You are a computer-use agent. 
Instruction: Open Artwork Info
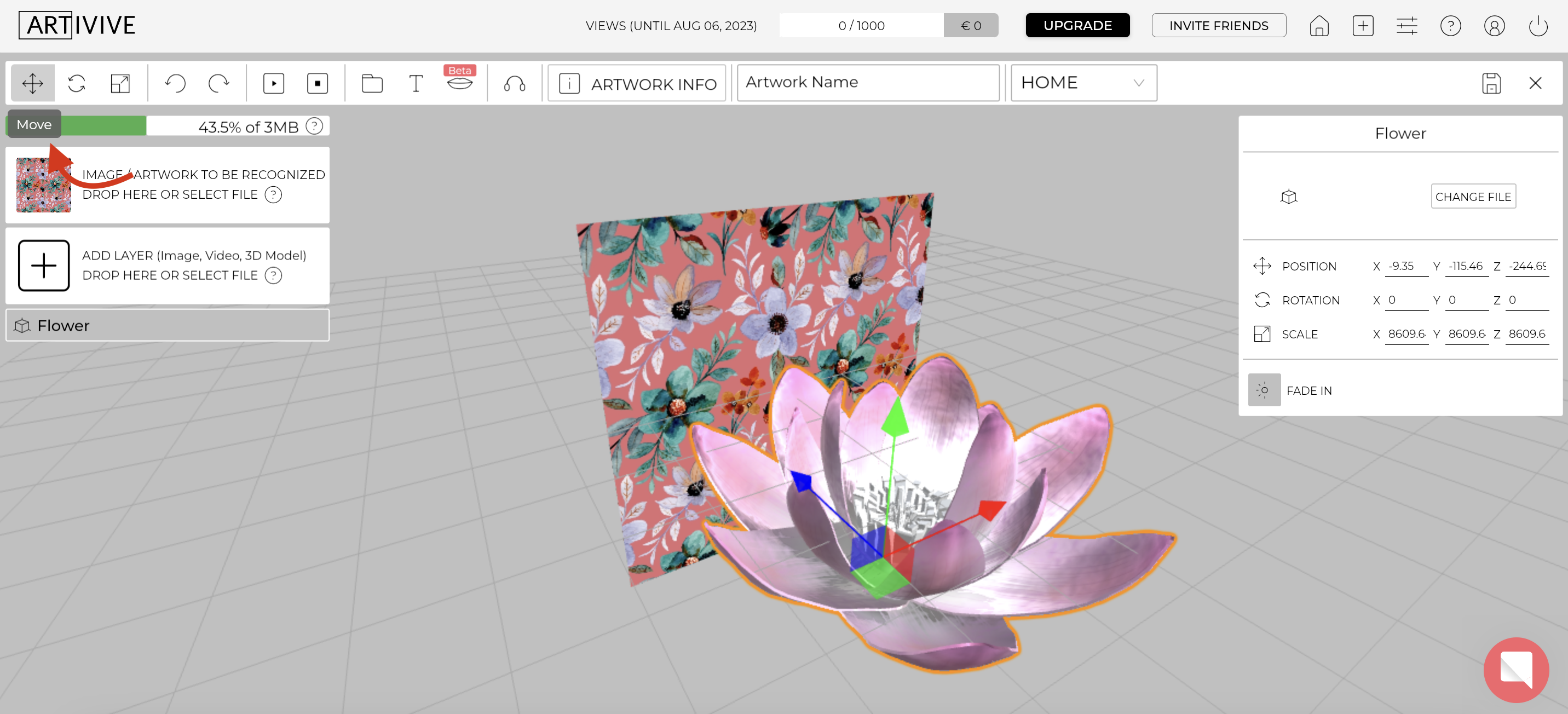[x=637, y=83]
